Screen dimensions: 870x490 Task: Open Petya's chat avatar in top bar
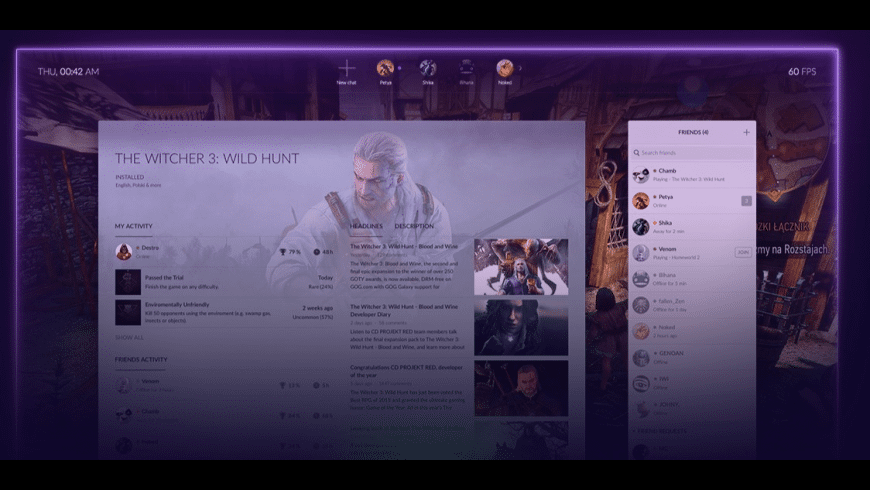click(385, 68)
